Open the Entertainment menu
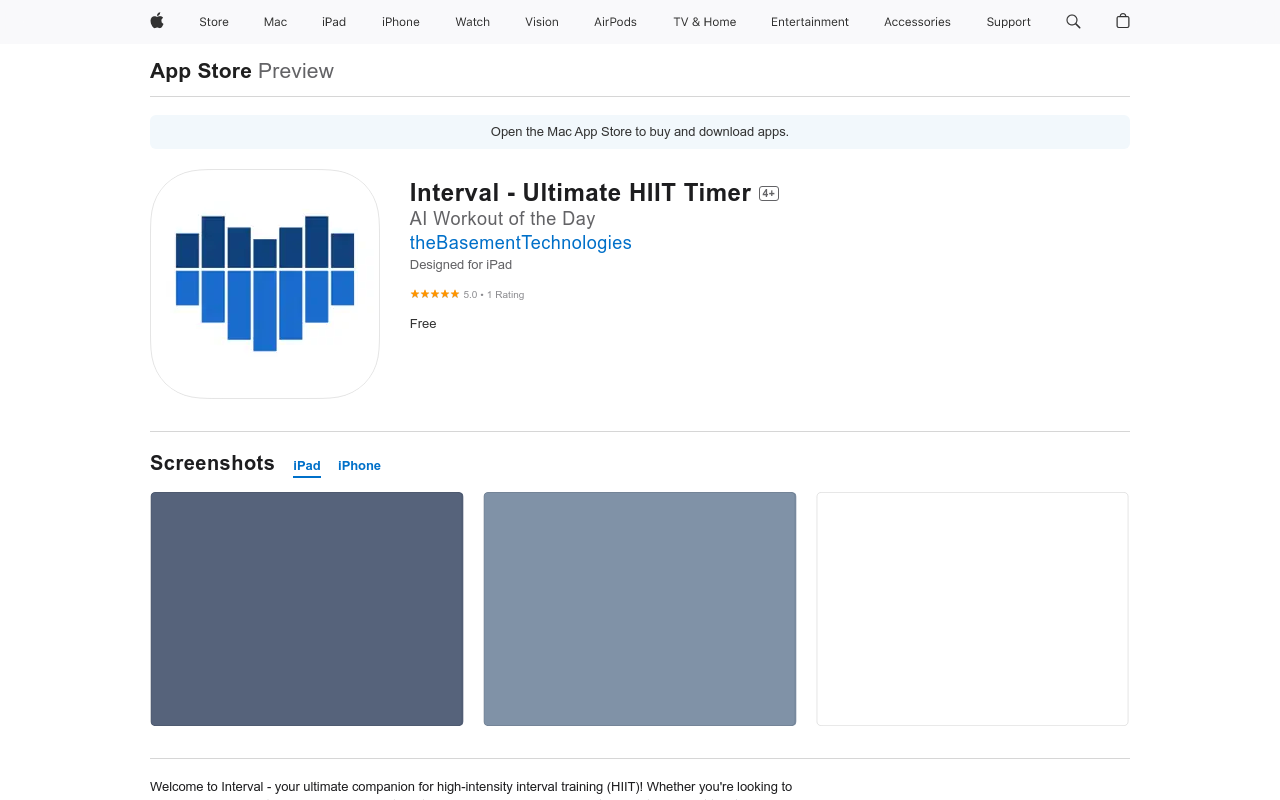1280x800 pixels. (810, 22)
